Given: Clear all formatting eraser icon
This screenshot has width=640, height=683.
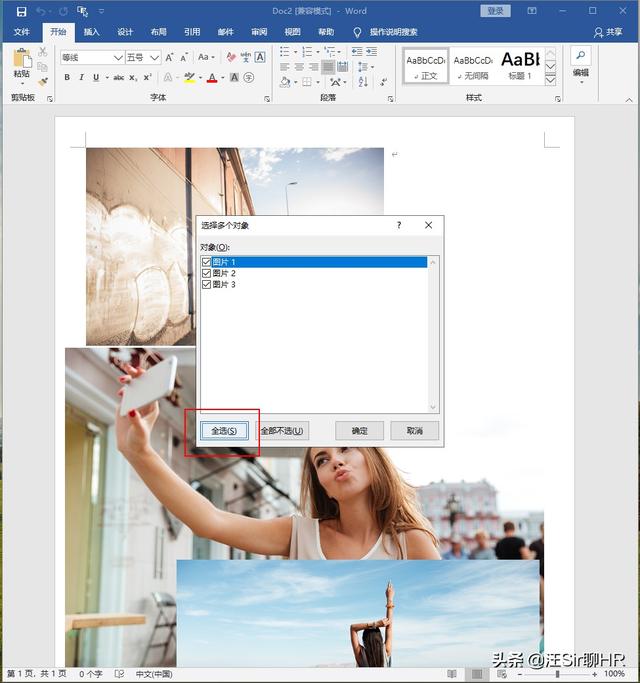Looking at the screenshot, I should [x=231, y=57].
